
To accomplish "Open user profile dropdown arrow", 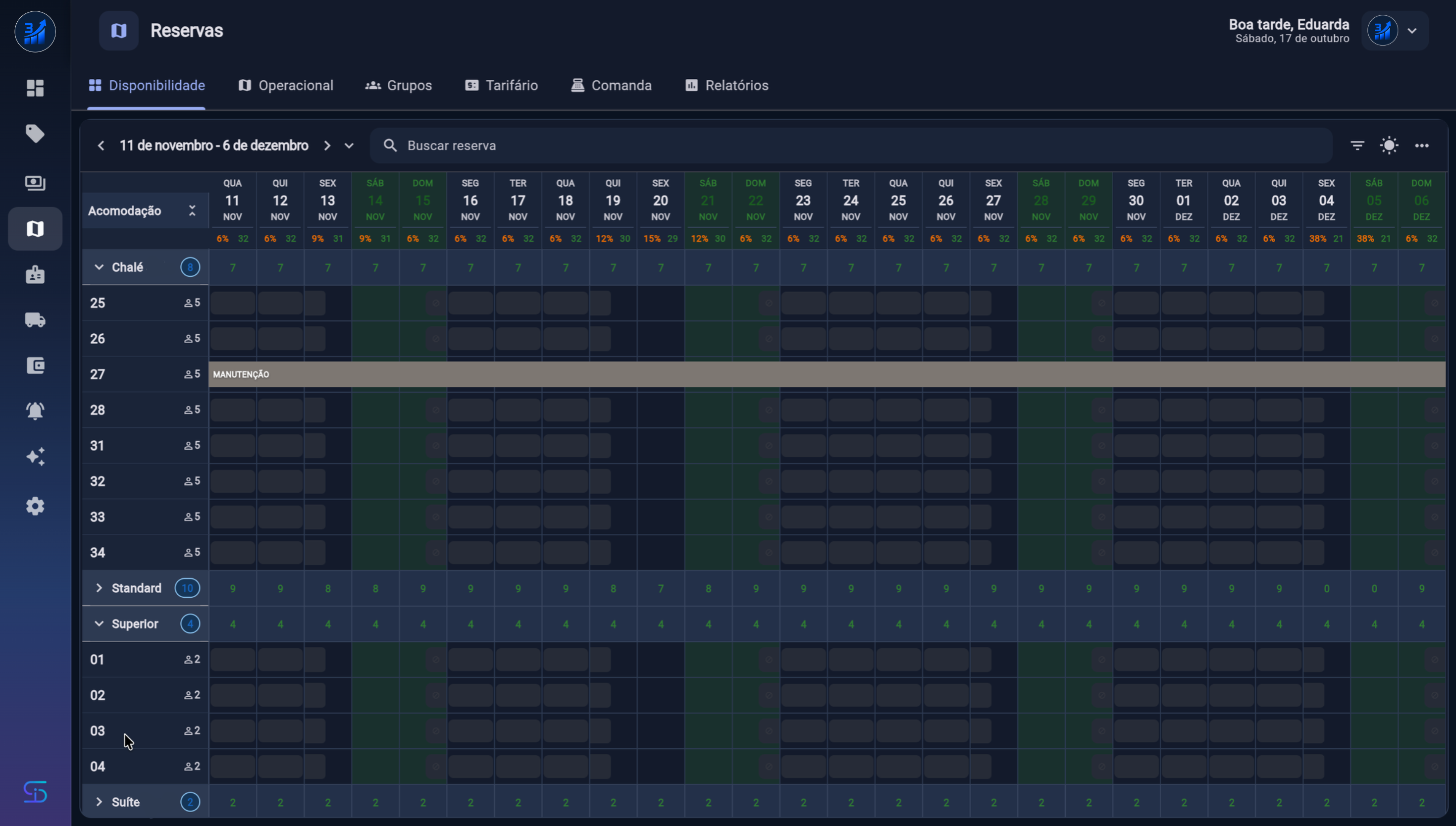I will pyautogui.click(x=1412, y=31).
